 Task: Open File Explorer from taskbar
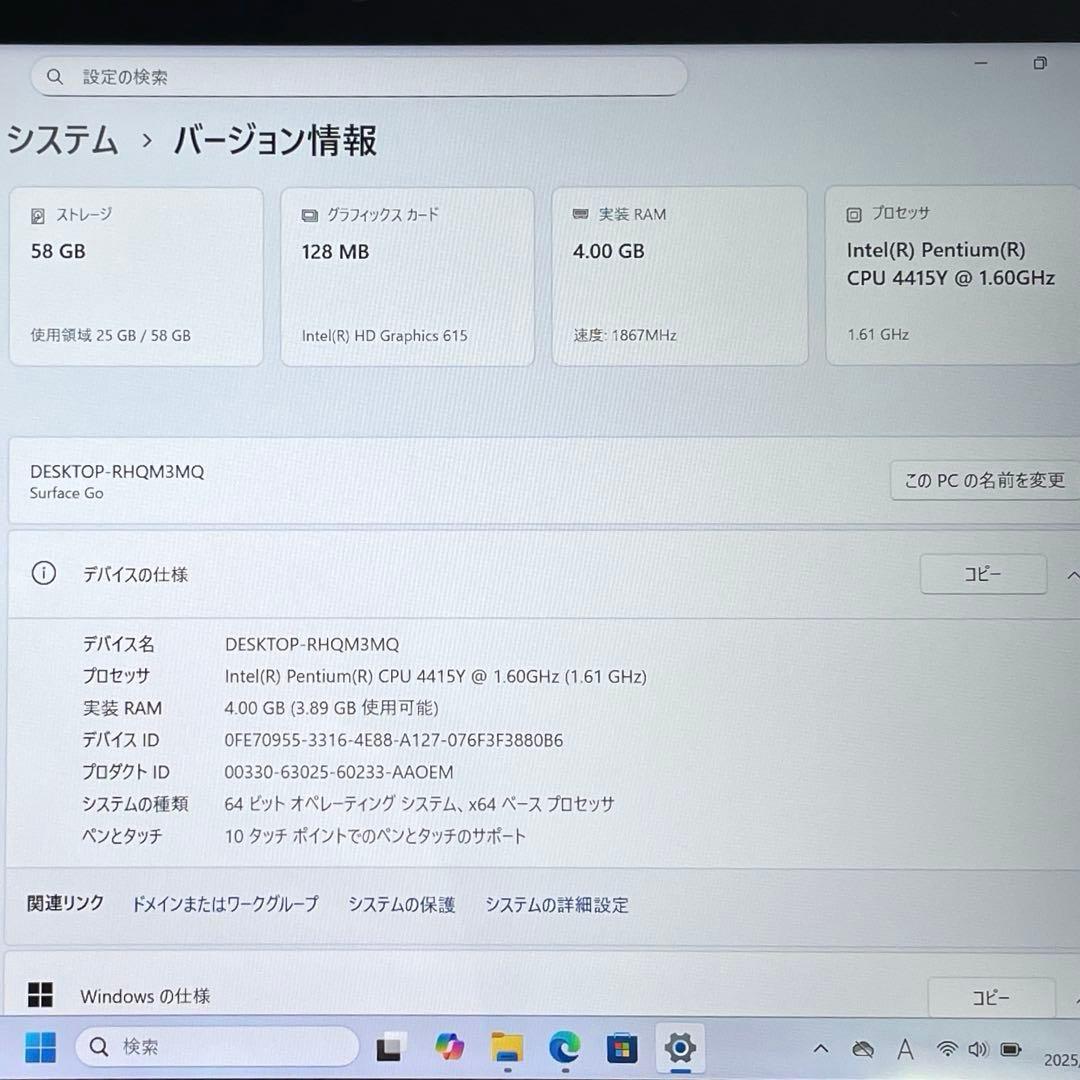pos(507,1048)
